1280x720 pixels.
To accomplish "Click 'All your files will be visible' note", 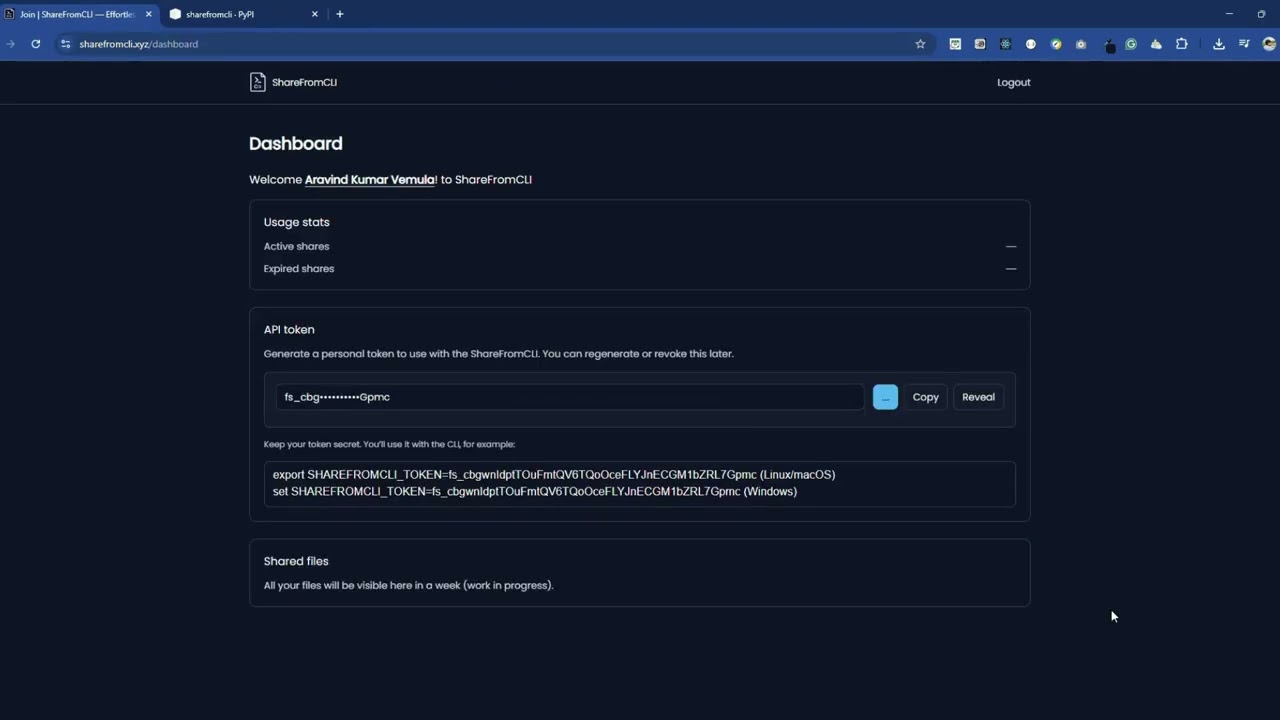I will 408,585.
